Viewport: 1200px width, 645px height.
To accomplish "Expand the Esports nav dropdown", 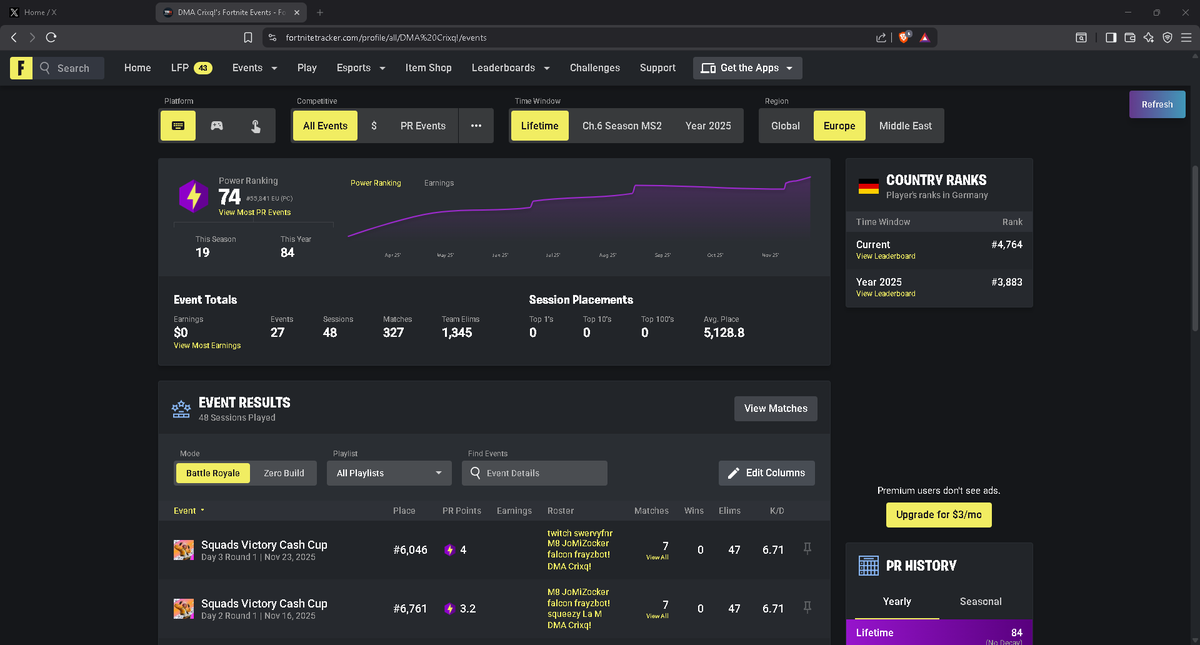I will click(361, 68).
